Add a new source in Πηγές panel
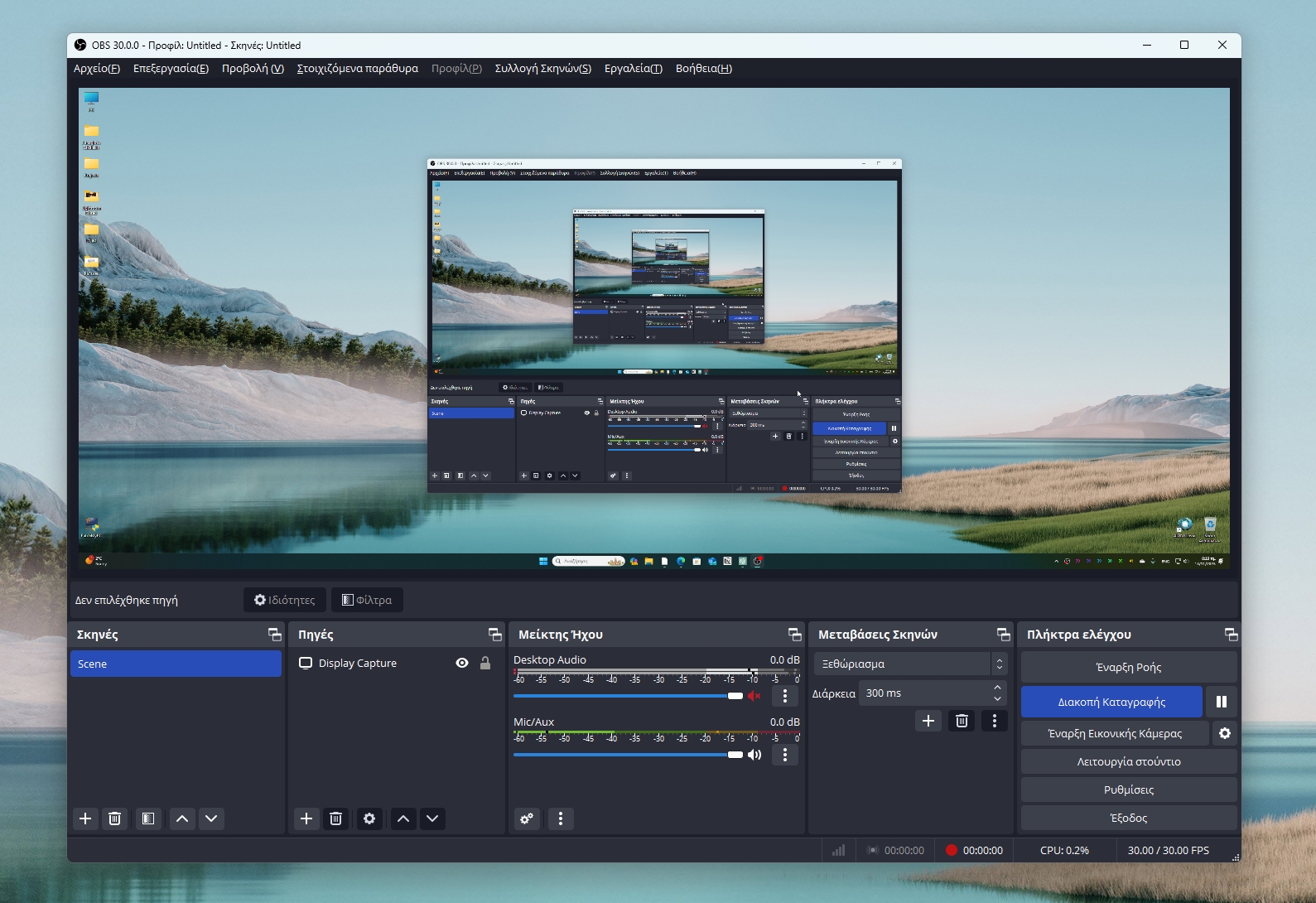The height and width of the screenshot is (903, 1316). (x=306, y=818)
